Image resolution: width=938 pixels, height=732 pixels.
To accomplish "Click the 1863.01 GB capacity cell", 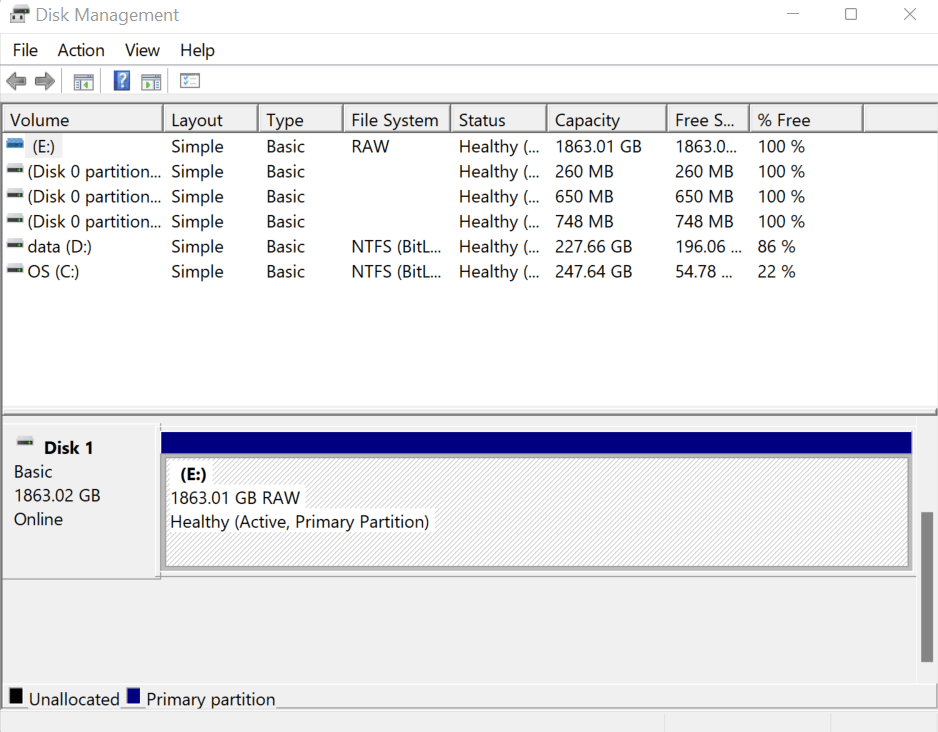I will (x=598, y=147).
